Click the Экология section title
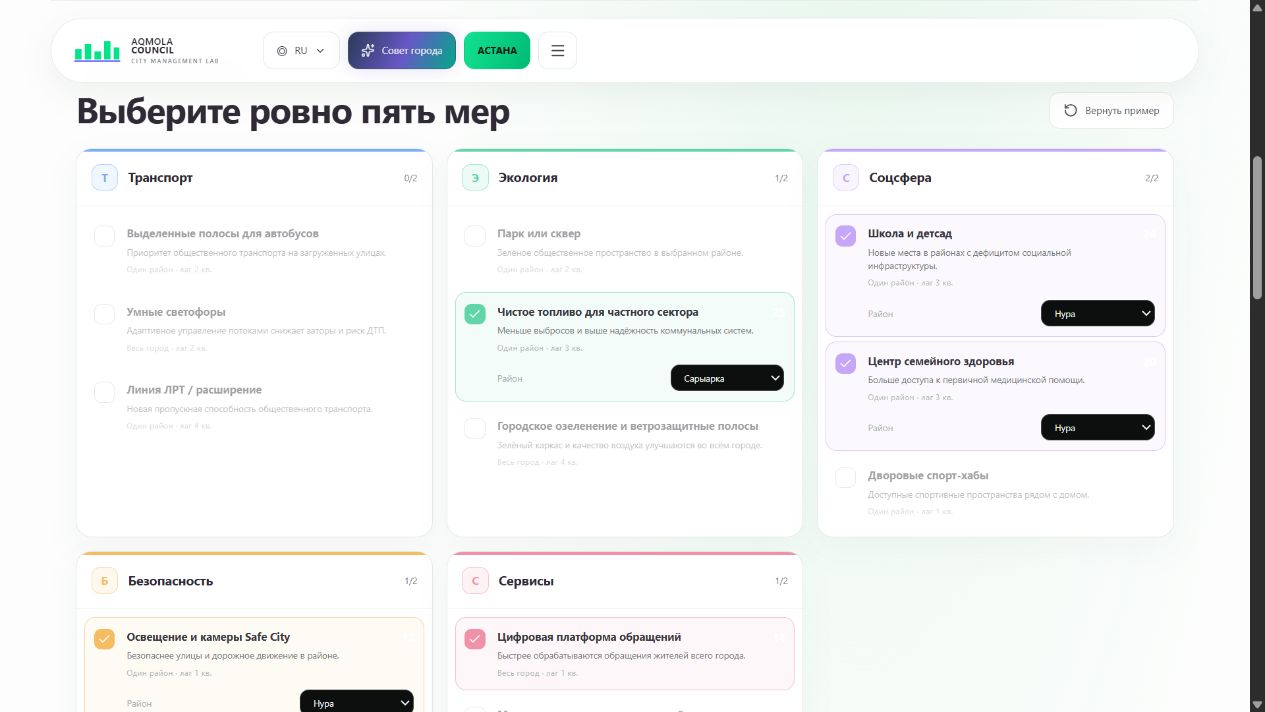This screenshot has height=712, width=1265. [x=528, y=177]
